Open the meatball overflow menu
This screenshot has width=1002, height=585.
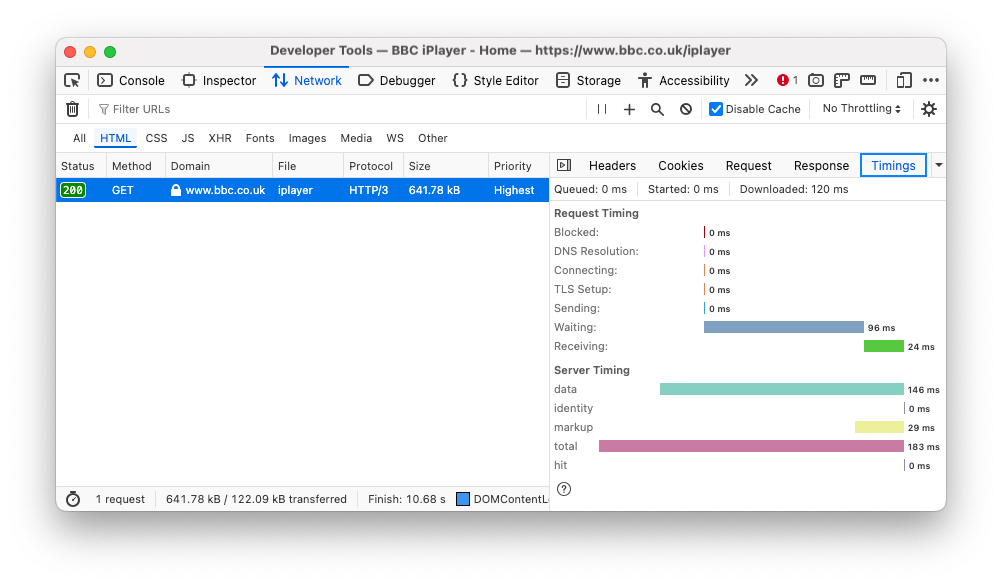tap(931, 80)
